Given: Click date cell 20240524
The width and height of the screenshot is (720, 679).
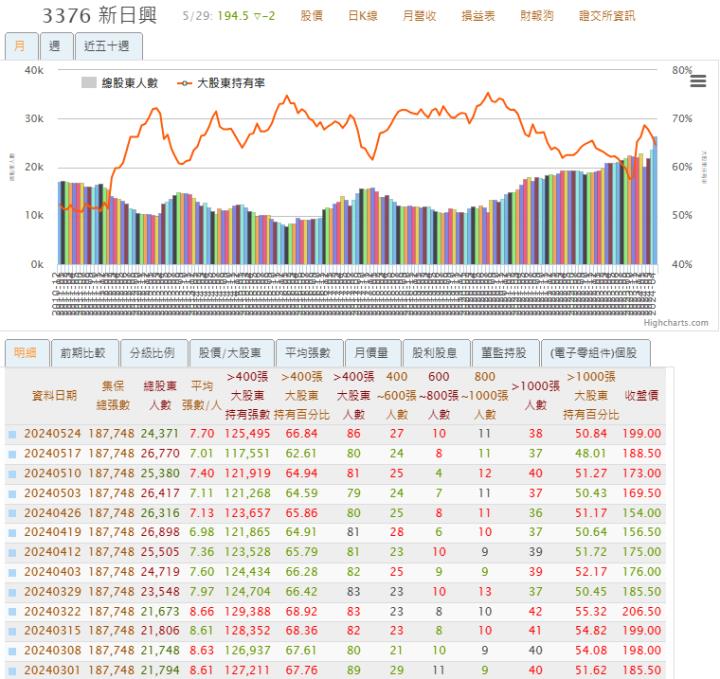Looking at the screenshot, I should 52,434.
